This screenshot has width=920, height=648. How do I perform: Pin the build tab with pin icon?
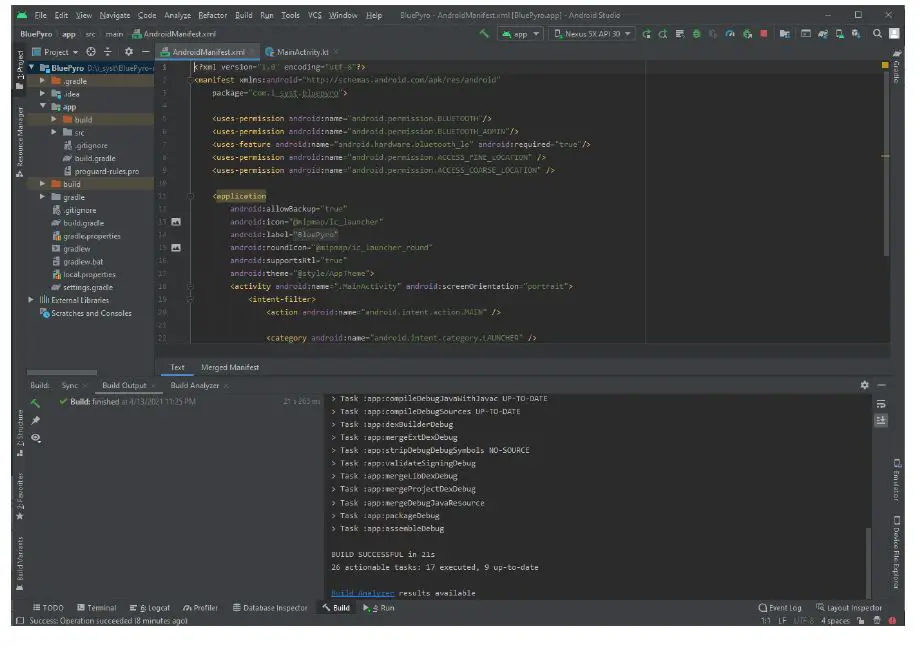(36, 420)
